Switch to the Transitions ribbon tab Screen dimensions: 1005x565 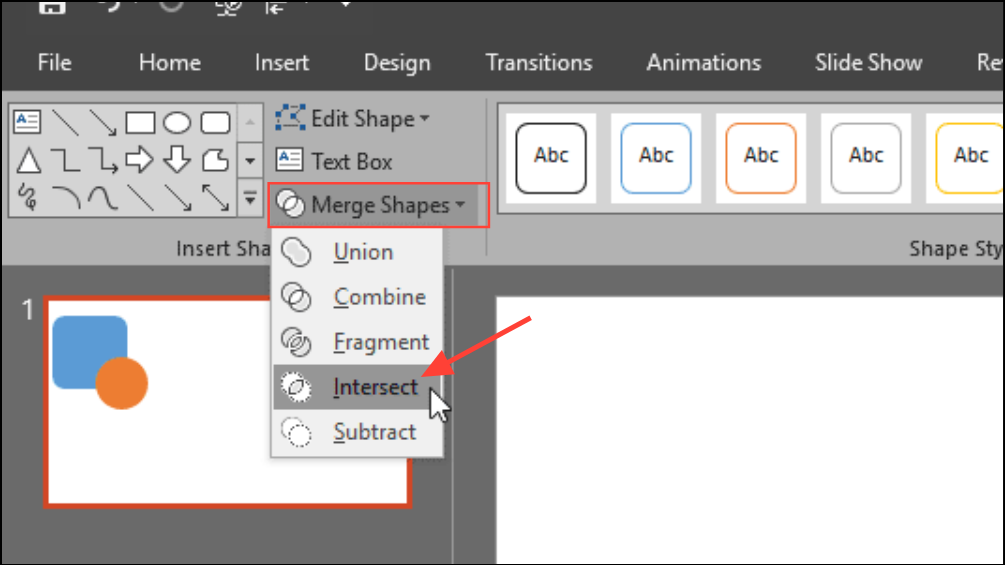coord(539,62)
